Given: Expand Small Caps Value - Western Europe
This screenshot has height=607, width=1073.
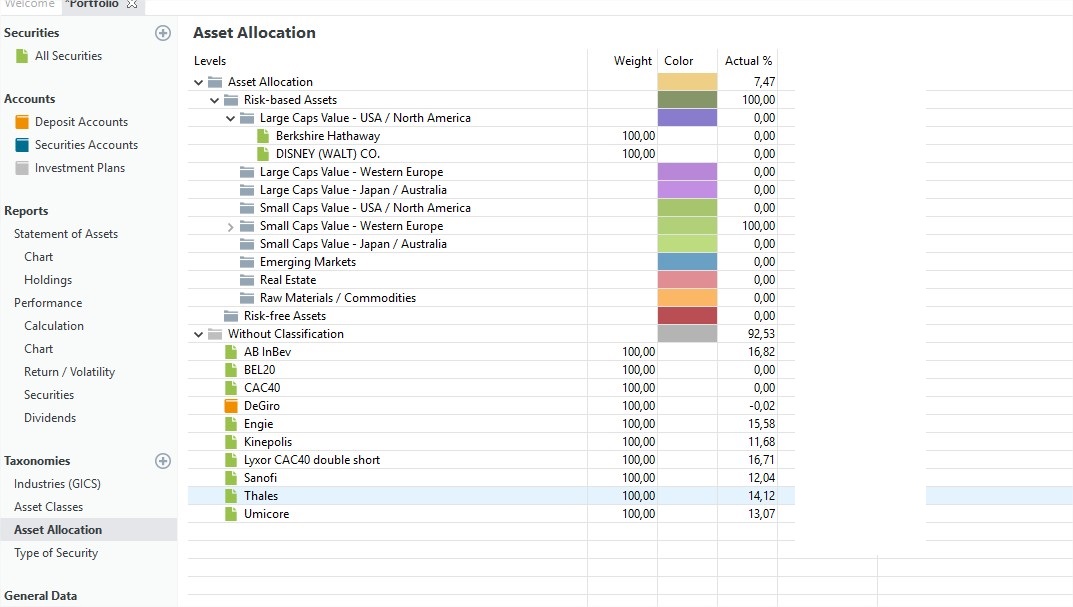Looking at the screenshot, I should pyautogui.click(x=231, y=227).
